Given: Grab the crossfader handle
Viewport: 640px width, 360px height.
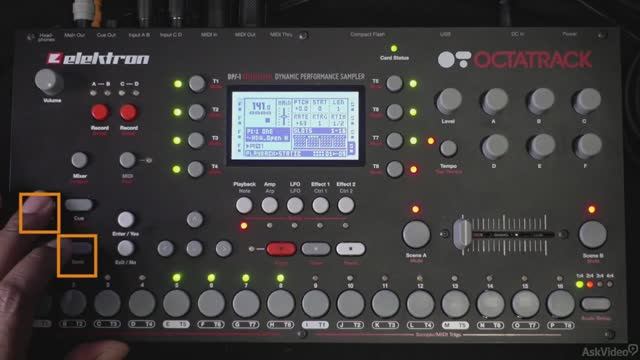Looking at the screenshot, I should (462, 235).
